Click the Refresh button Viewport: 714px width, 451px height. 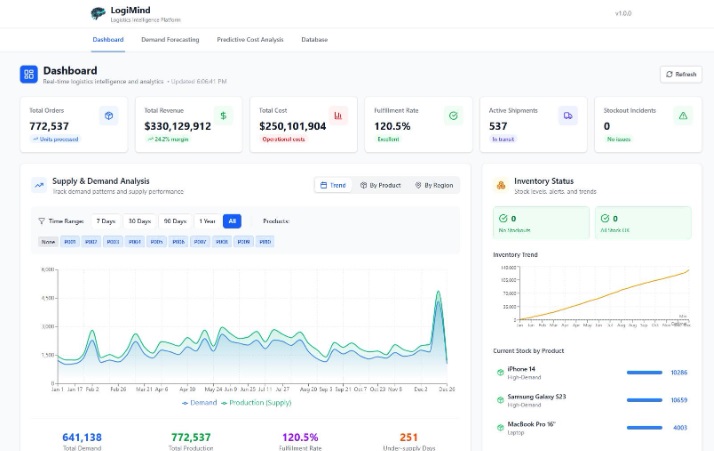click(x=681, y=74)
